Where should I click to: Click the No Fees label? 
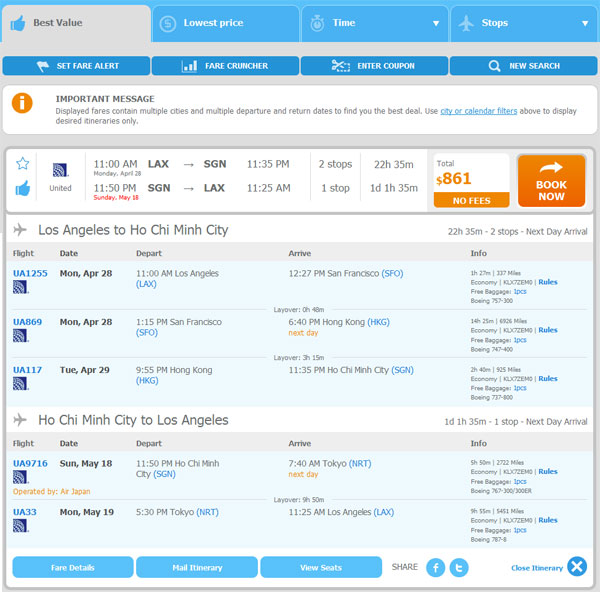pyautogui.click(x=471, y=201)
